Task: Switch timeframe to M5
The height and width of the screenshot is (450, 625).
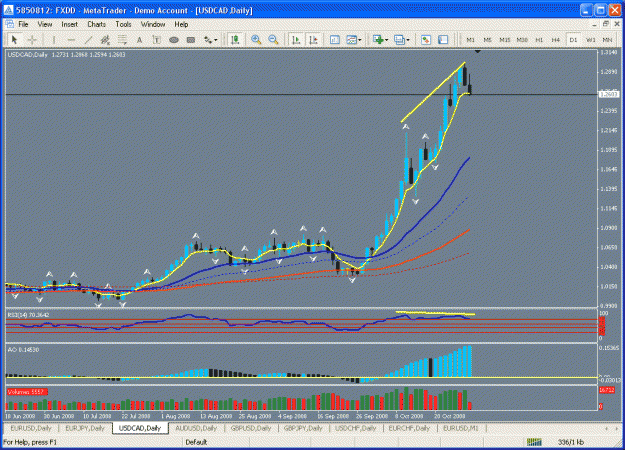Action: [487, 40]
